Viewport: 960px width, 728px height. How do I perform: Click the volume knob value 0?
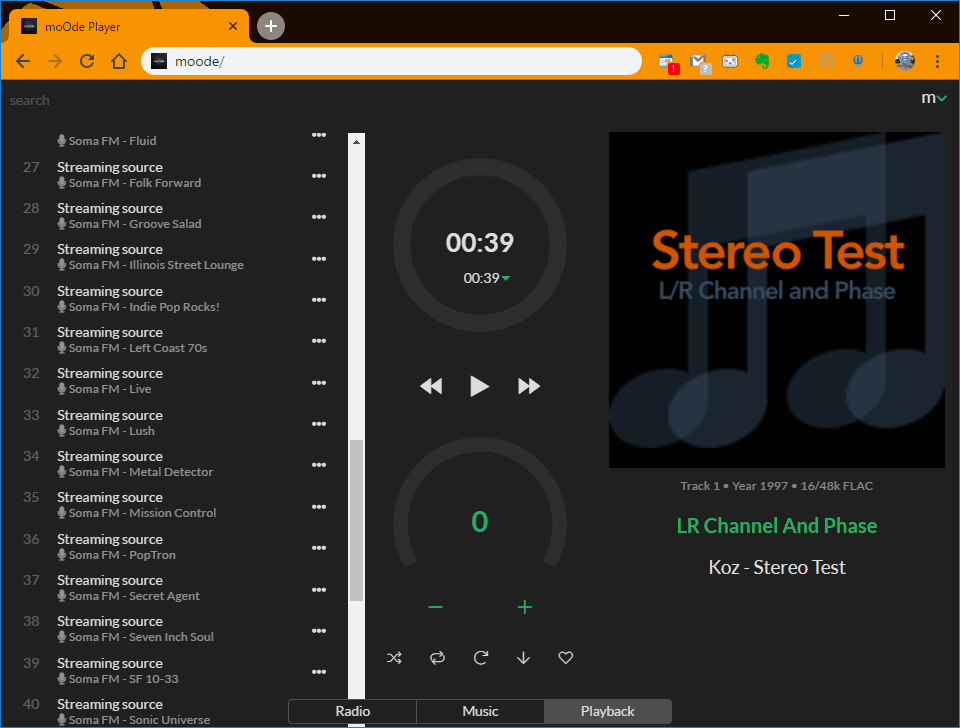tap(479, 522)
